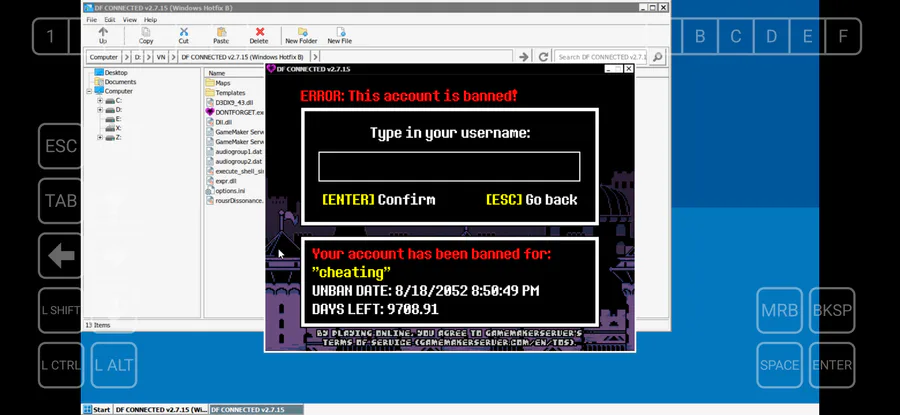The width and height of the screenshot is (900, 415).
Task: Select the expr.dll file
Action: (221, 181)
